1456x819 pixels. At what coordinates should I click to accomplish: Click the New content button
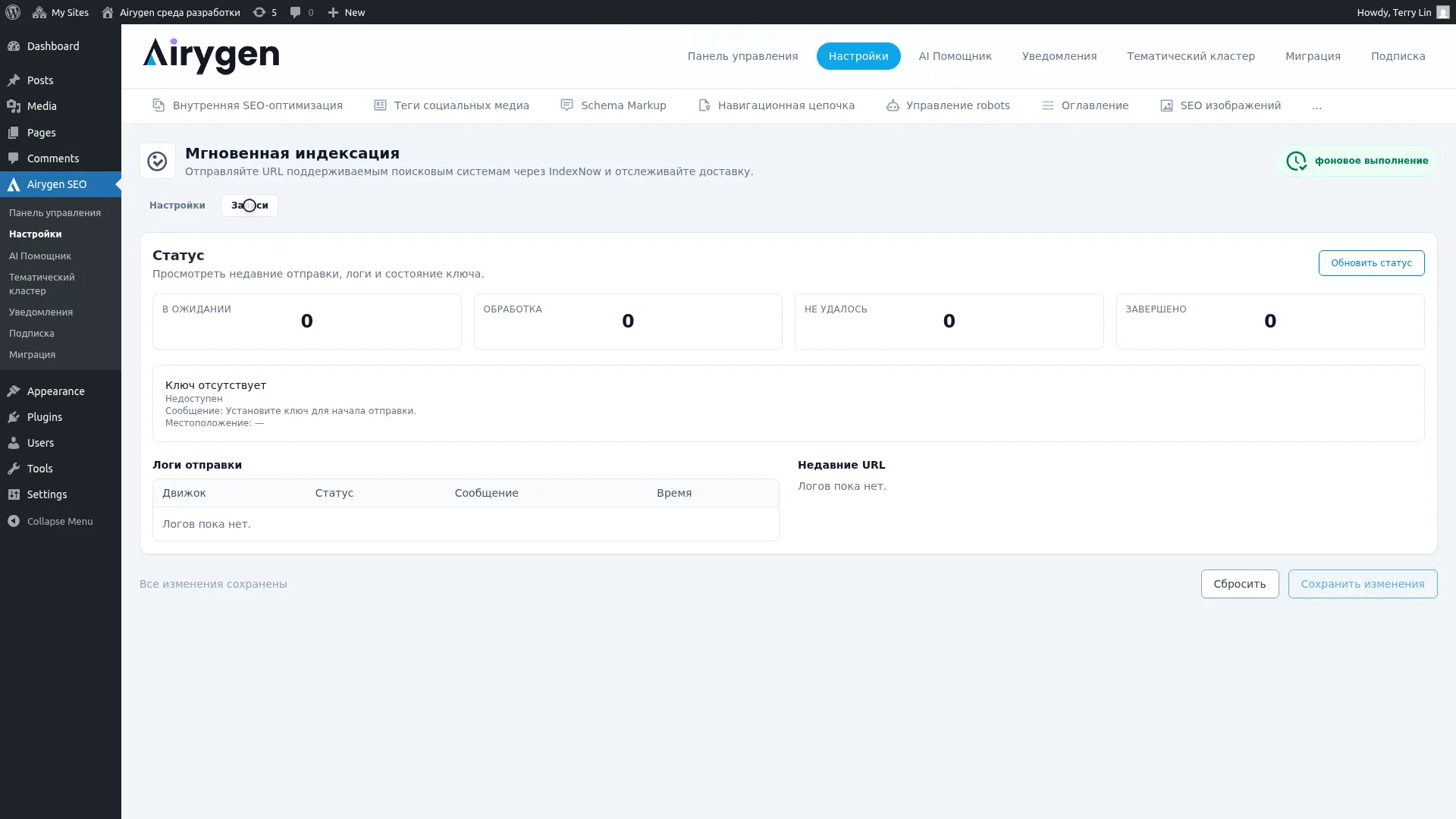point(347,12)
